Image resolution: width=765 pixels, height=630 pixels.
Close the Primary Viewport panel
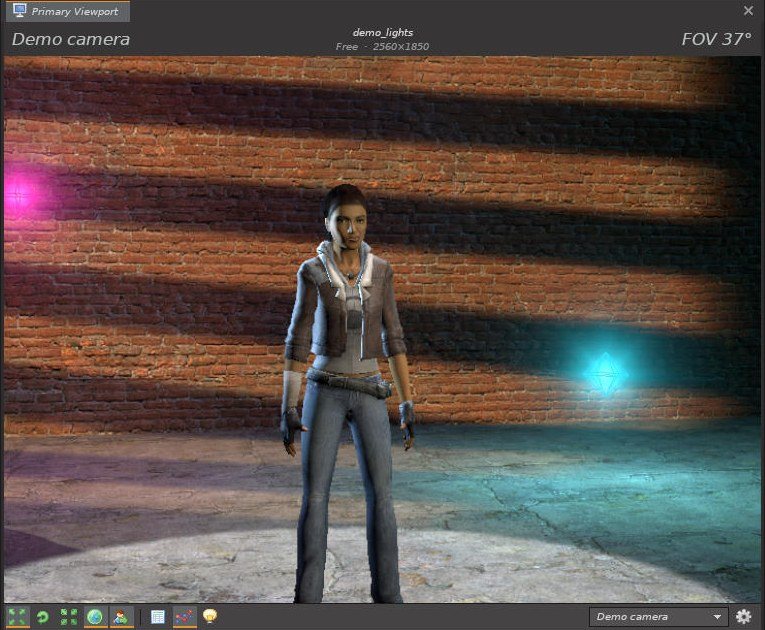point(748,10)
